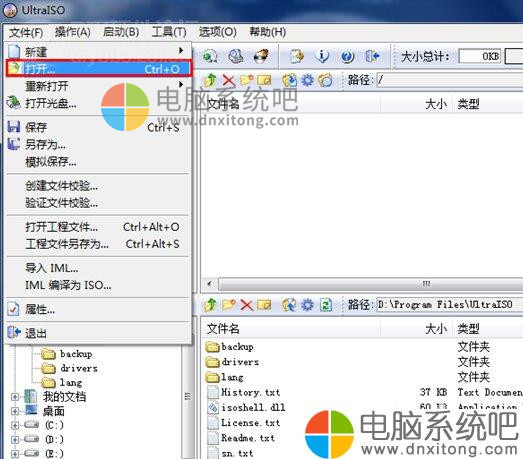Click the ISO pane horizontal scrollbar thumb
Image resolution: width=523 pixels, height=459 pixels.
[370, 285]
